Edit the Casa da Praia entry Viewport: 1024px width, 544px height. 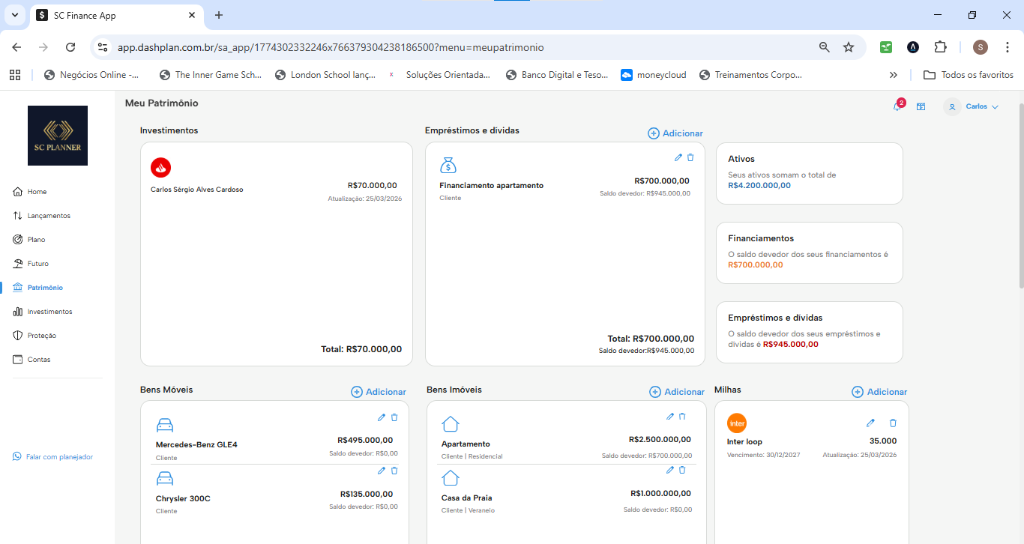pos(669,470)
